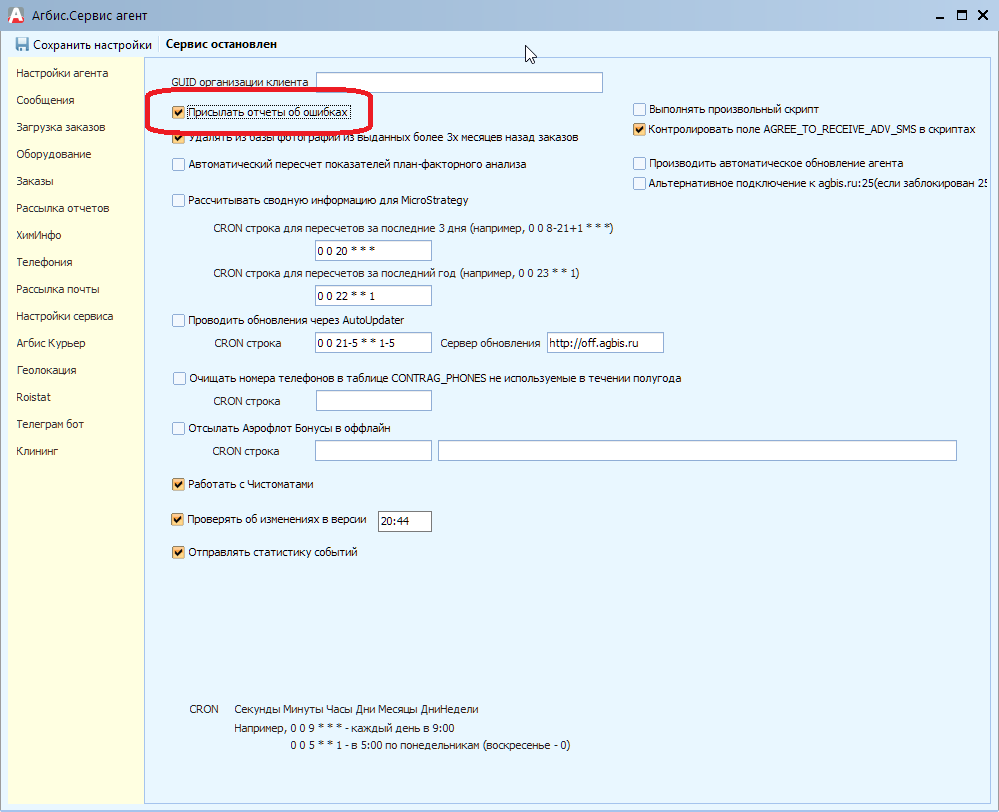Enable CONTRAG_PHONES phone cleanup checkbox

coord(179,379)
